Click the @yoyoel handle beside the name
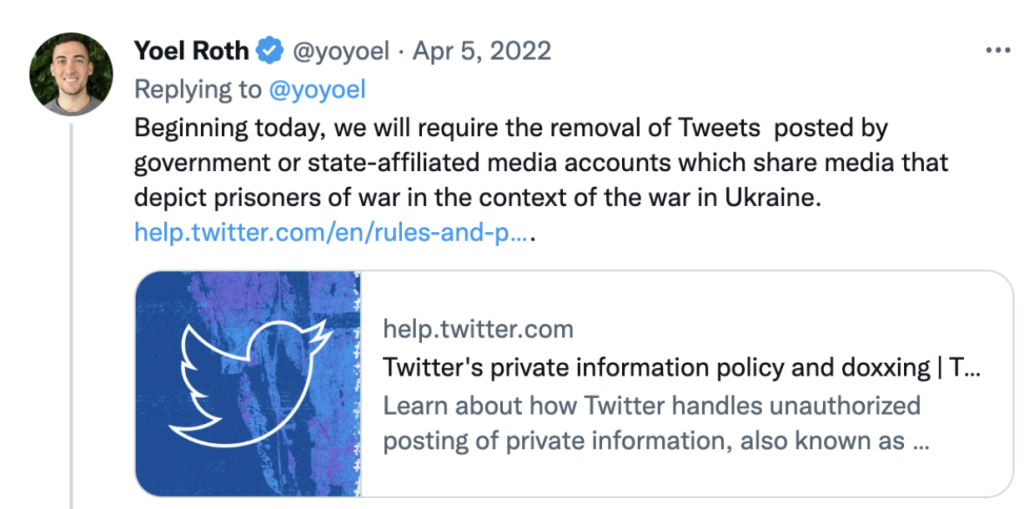Viewport: 1024px width, 509px height. 340,51
